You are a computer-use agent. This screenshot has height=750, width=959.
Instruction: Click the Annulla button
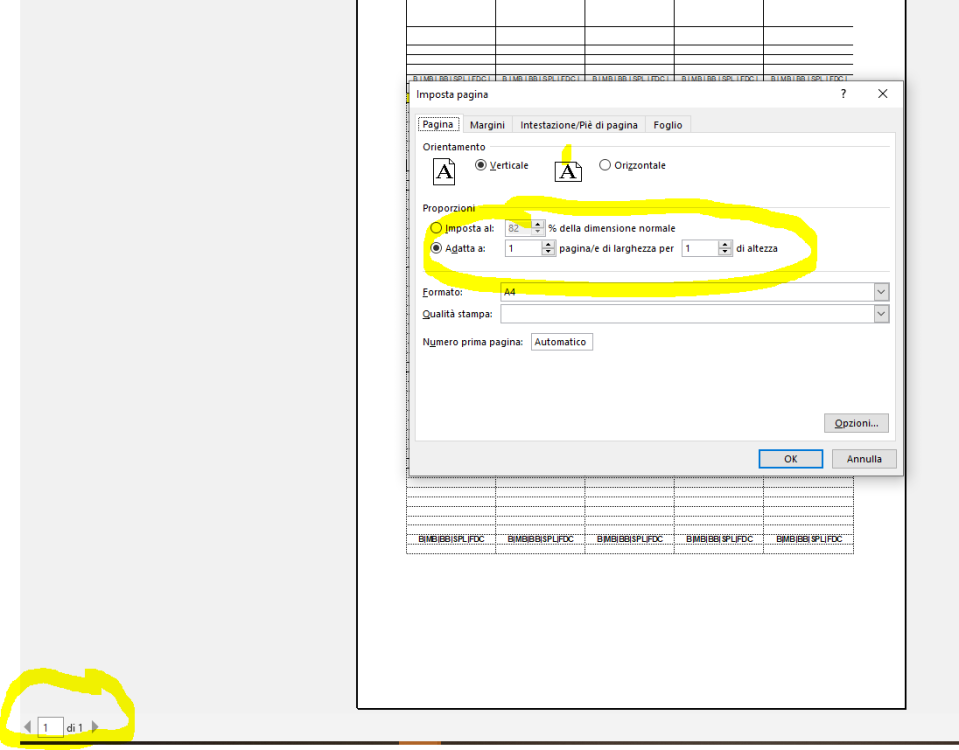(x=864, y=459)
